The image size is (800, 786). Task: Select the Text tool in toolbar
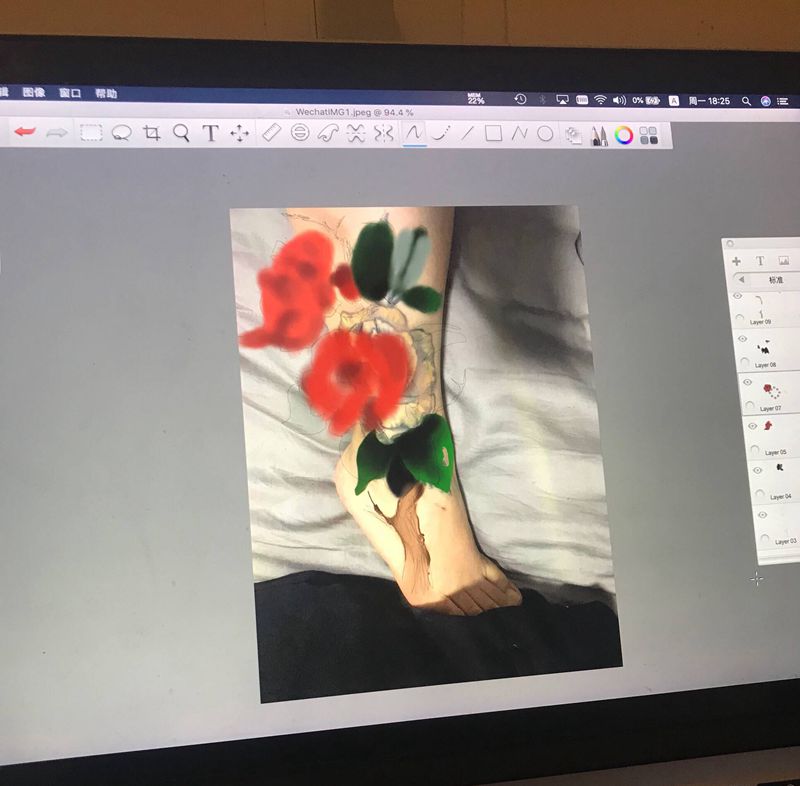pos(211,133)
